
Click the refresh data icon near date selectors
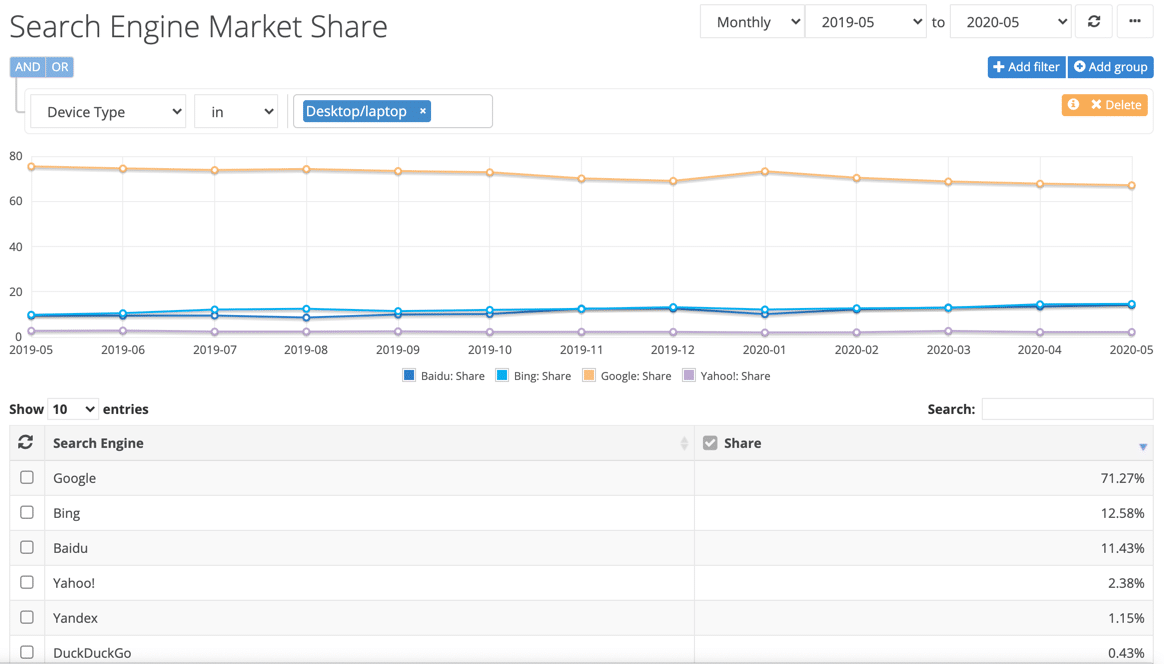tap(1093, 21)
